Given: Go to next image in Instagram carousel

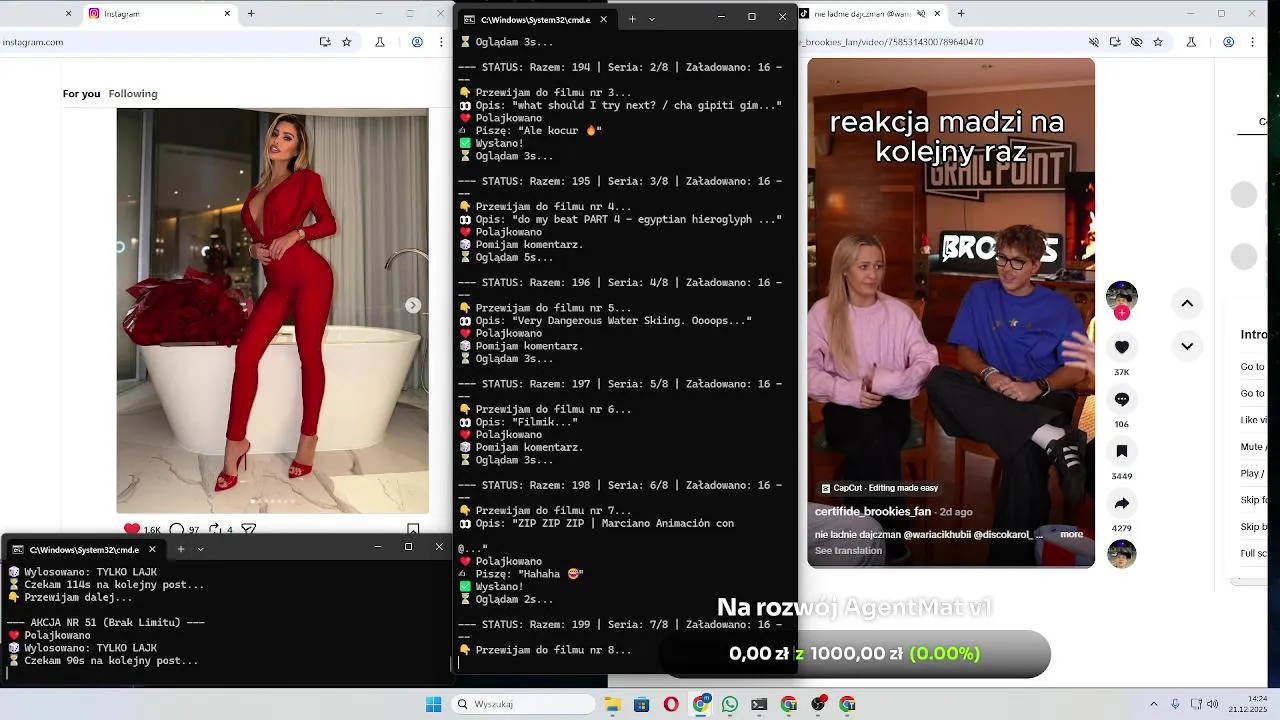Looking at the screenshot, I should 413,305.
